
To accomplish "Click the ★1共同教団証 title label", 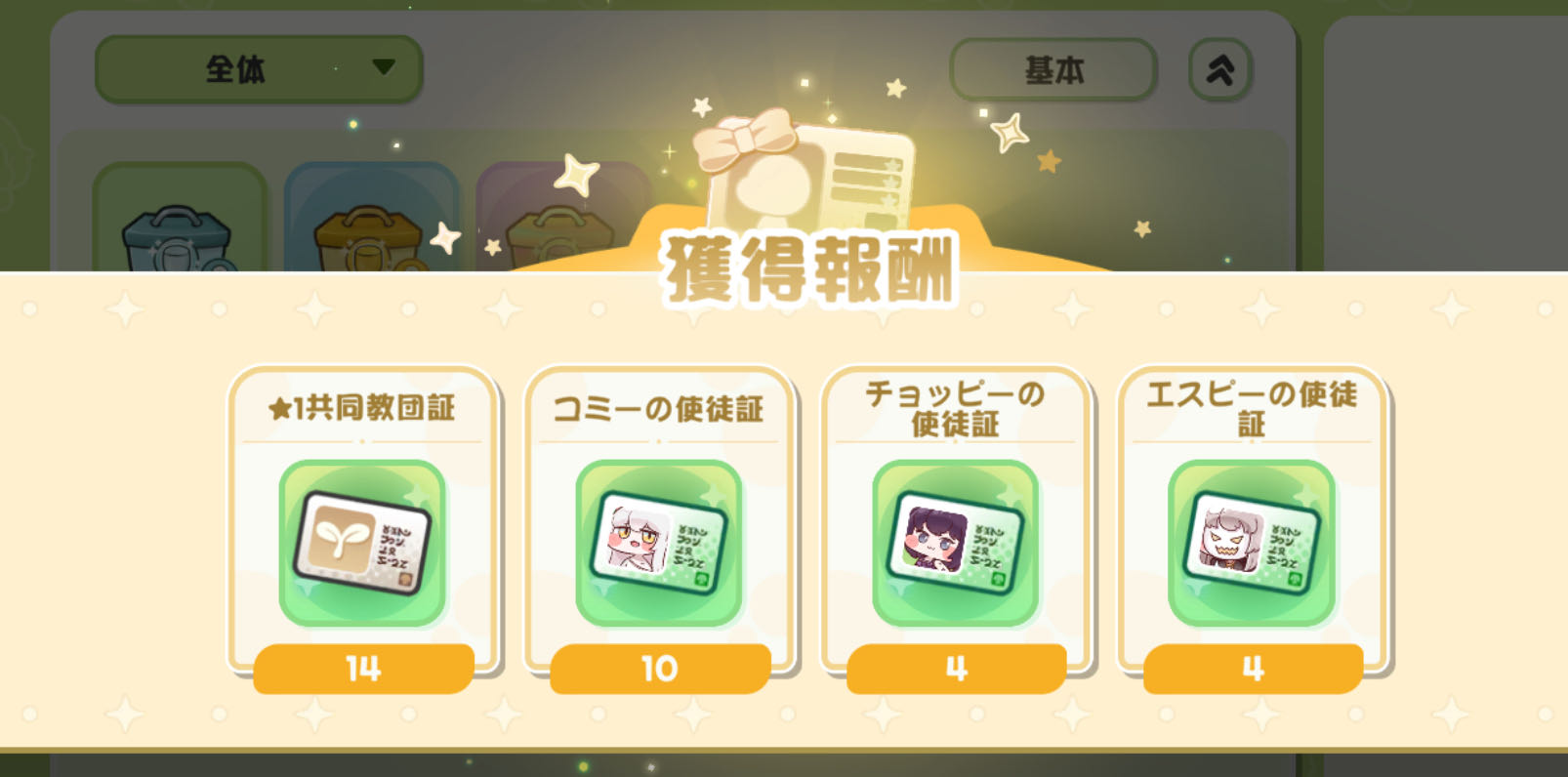I will point(362,407).
